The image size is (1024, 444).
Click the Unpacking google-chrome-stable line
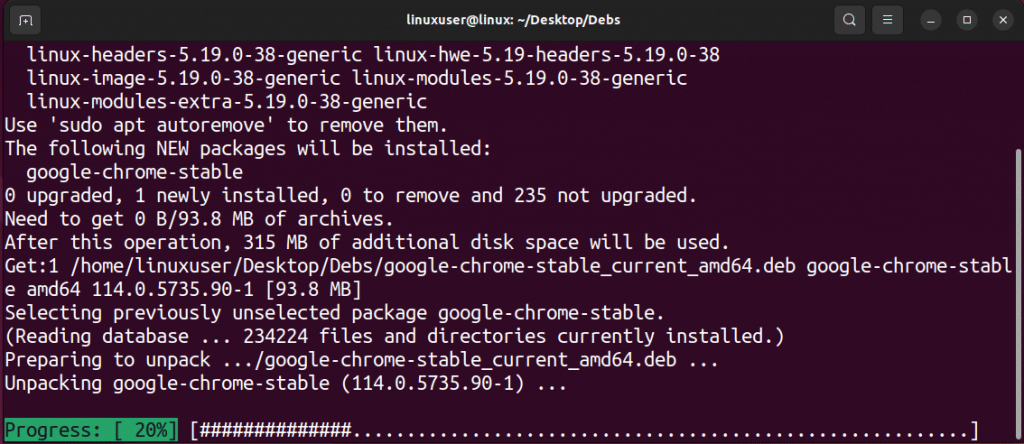285,383
